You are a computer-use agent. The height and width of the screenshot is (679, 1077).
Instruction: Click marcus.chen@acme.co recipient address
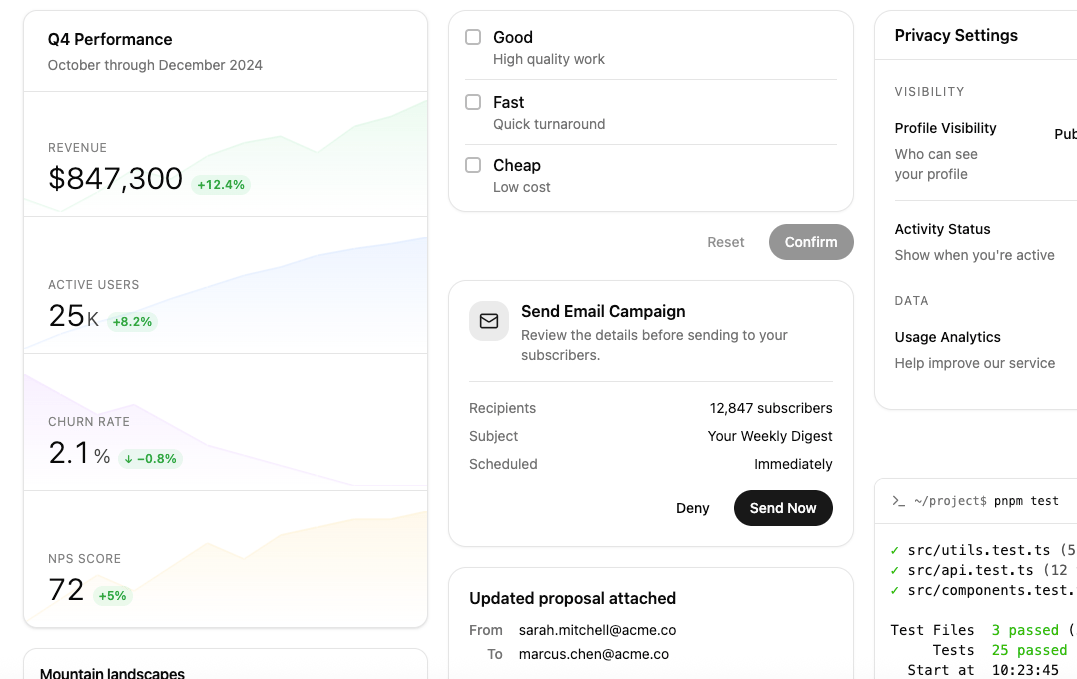593,654
